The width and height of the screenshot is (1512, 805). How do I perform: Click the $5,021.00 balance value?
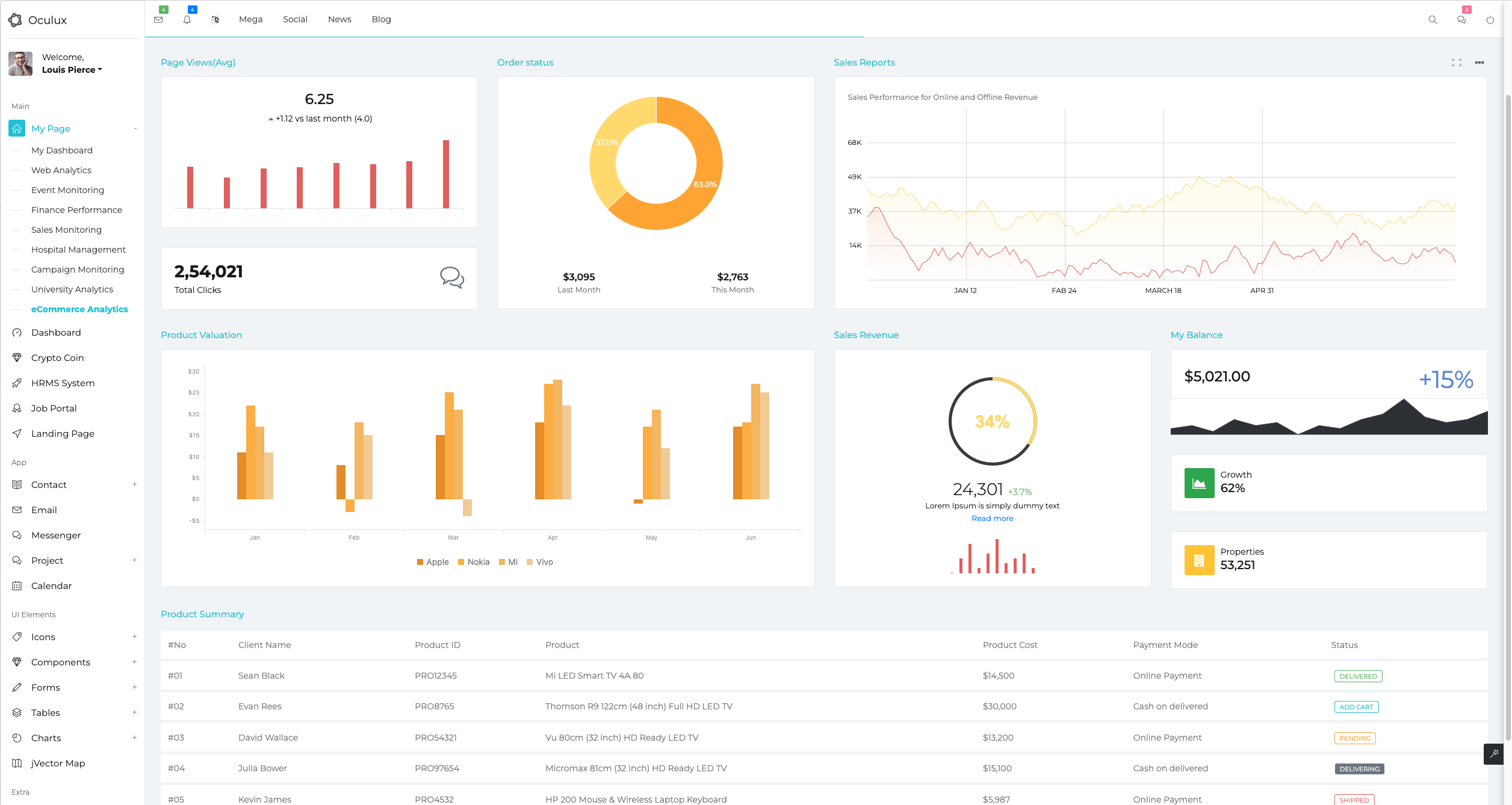[x=1217, y=377]
